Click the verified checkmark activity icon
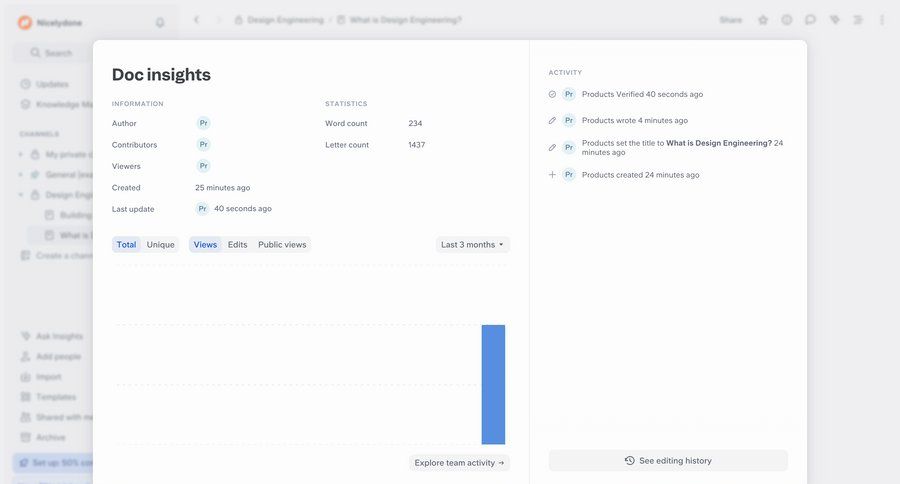This screenshot has width=900, height=484. (x=552, y=94)
